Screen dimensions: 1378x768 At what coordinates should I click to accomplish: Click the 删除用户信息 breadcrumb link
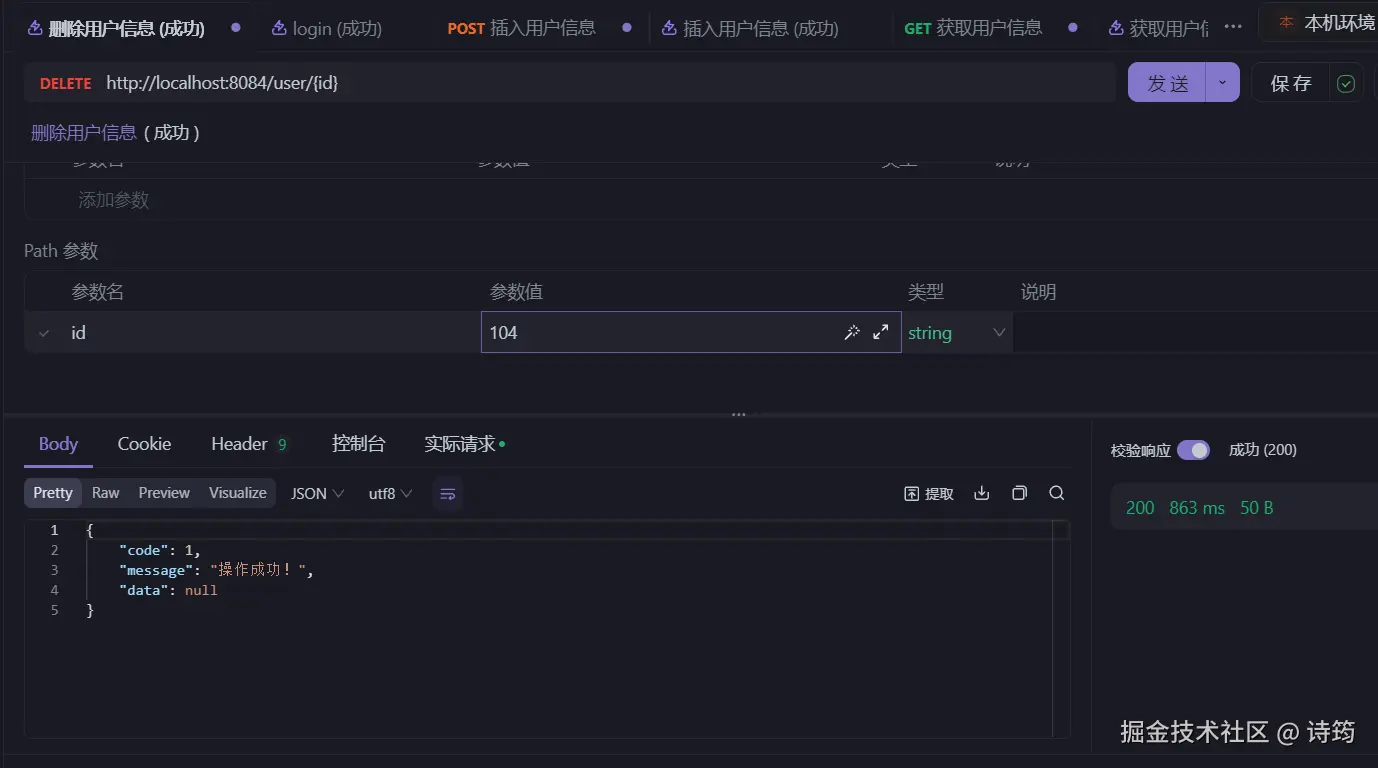(x=84, y=133)
